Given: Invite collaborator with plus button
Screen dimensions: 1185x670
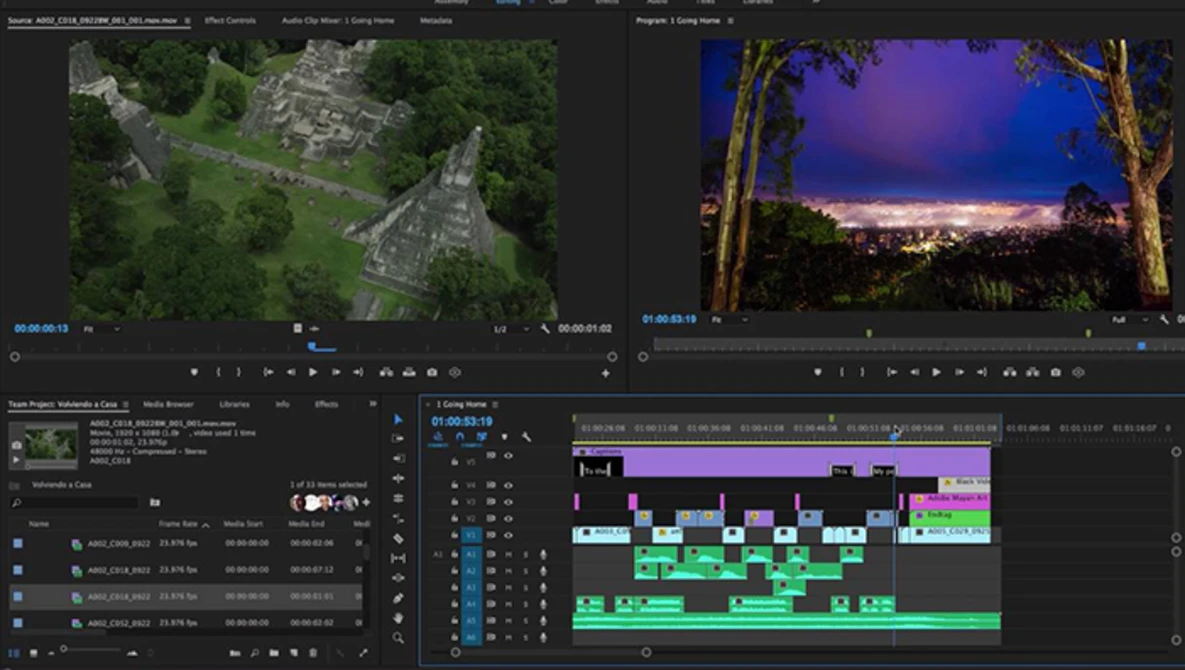Looking at the screenshot, I should [367, 502].
